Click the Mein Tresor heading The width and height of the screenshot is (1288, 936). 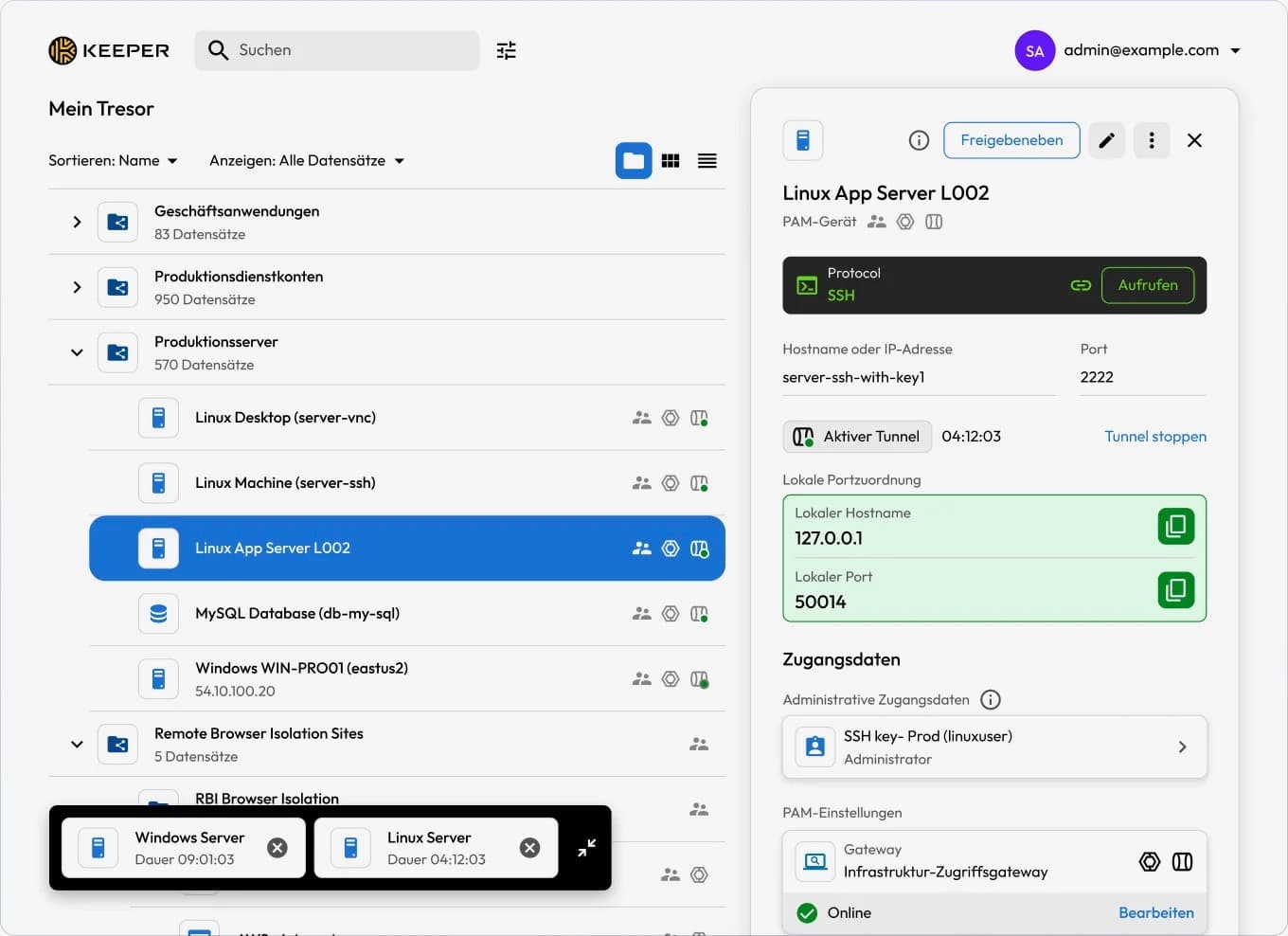click(101, 109)
